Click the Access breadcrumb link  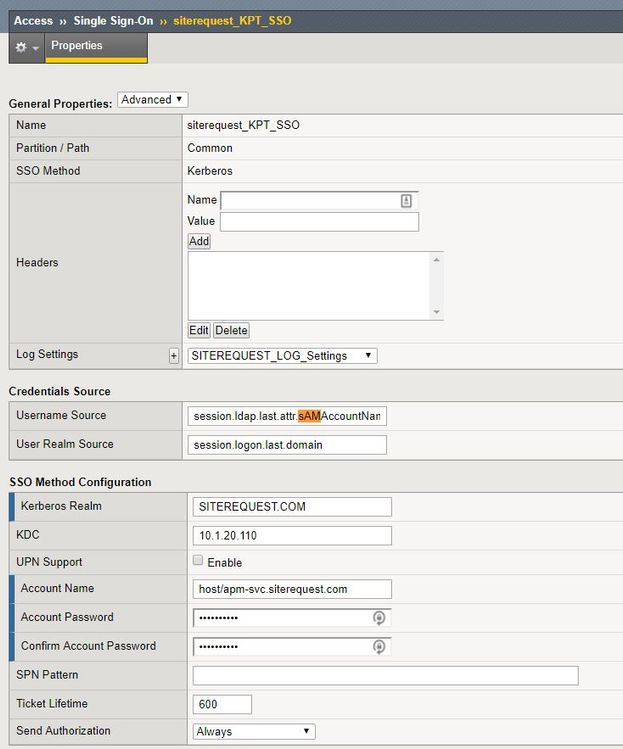click(33, 20)
